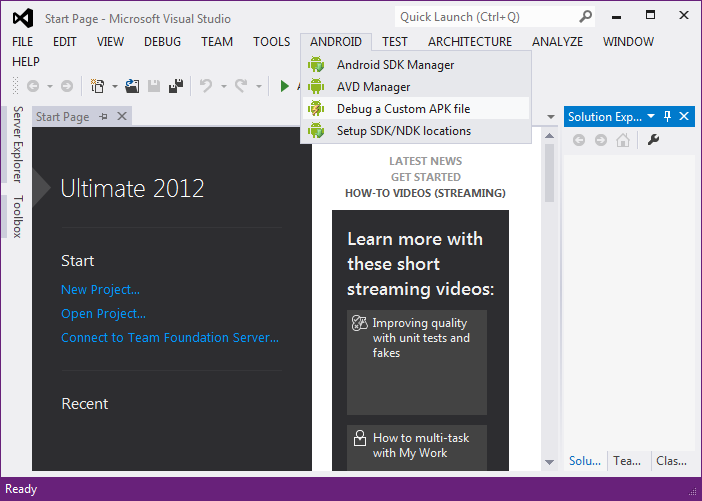Viewport: 702px width, 501px height.
Task: Click the Undo toolbar icon
Action: click(x=206, y=86)
